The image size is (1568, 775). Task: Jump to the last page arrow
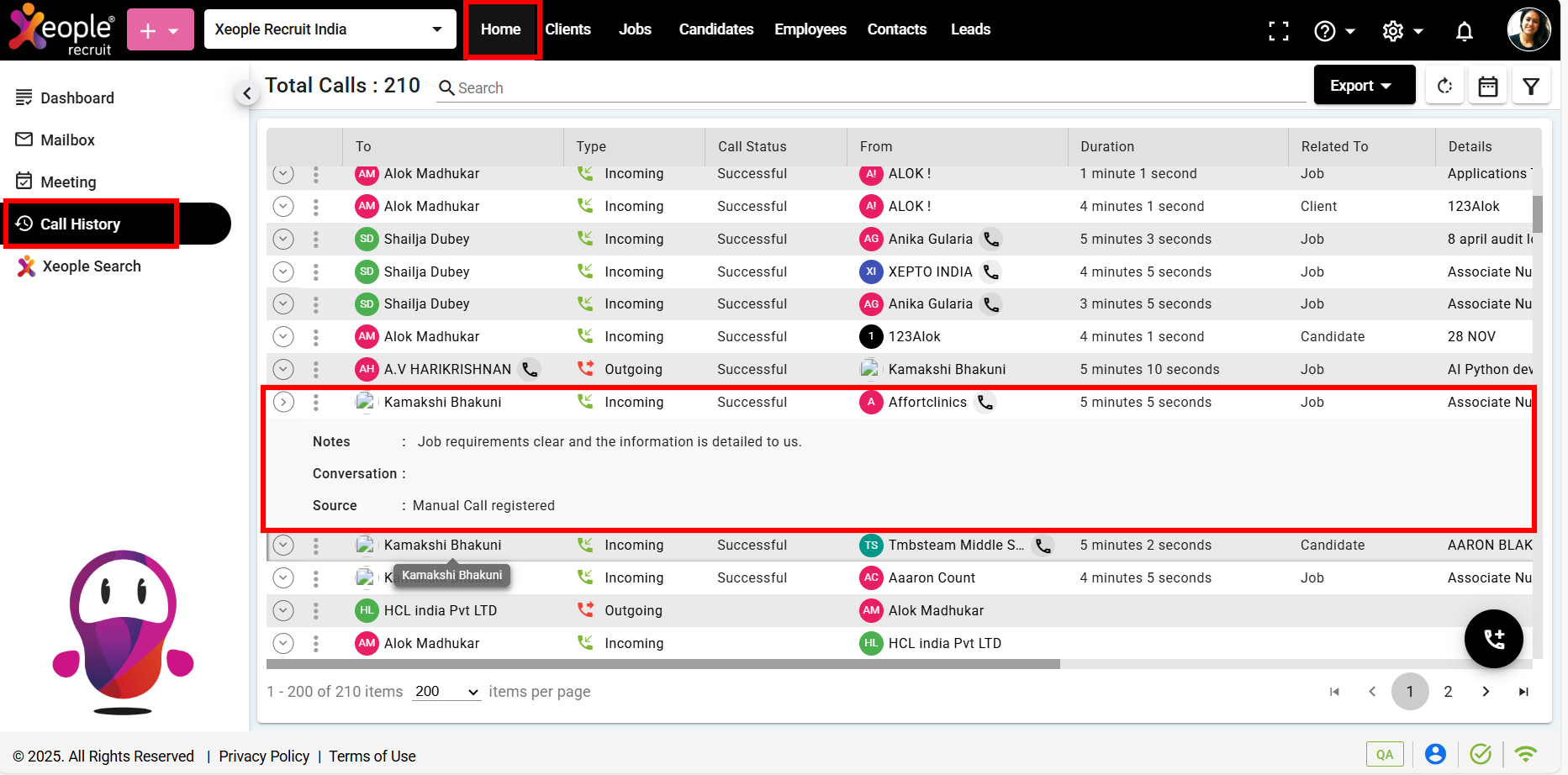coord(1523,692)
